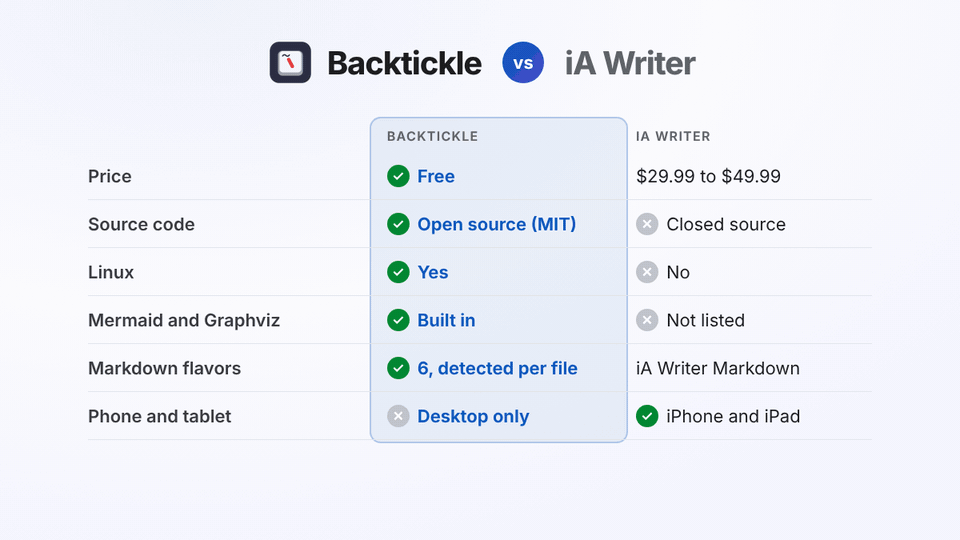Screen dimensions: 960x540
Task: Click the Source code row label
Action: click(141, 224)
